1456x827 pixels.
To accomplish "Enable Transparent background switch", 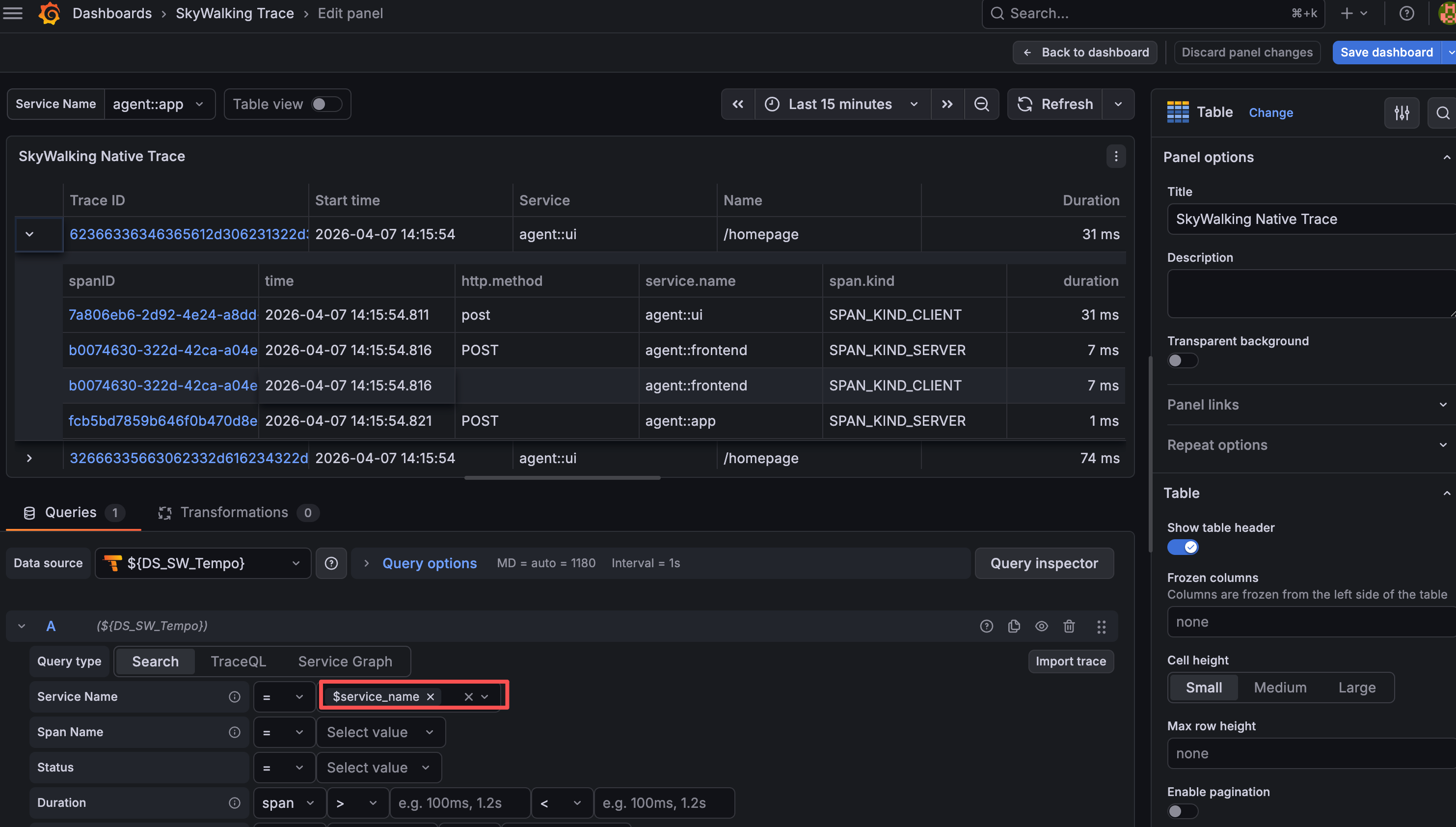I will click(x=1183, y=360).
